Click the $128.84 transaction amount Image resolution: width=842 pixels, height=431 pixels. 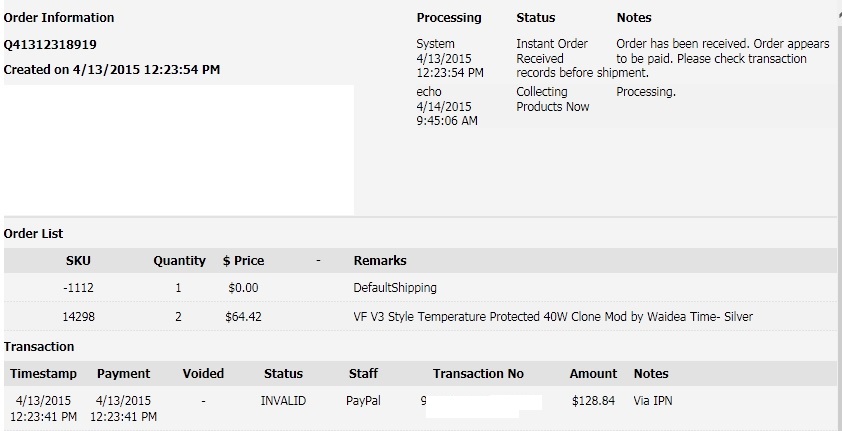point(593,401)
